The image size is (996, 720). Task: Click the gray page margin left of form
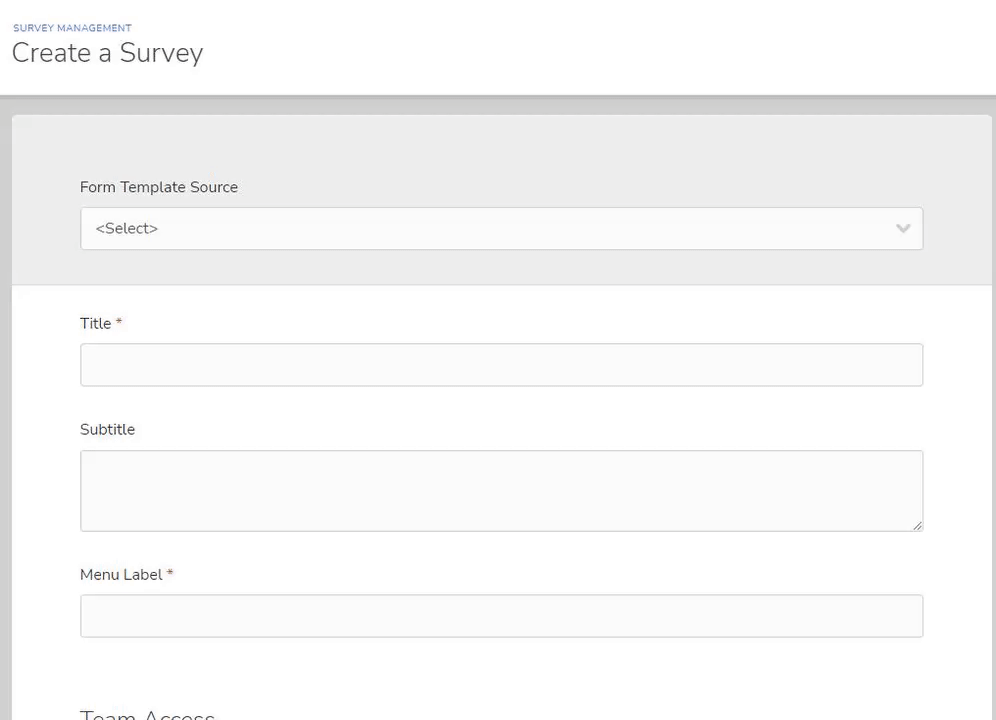[6, 413]
